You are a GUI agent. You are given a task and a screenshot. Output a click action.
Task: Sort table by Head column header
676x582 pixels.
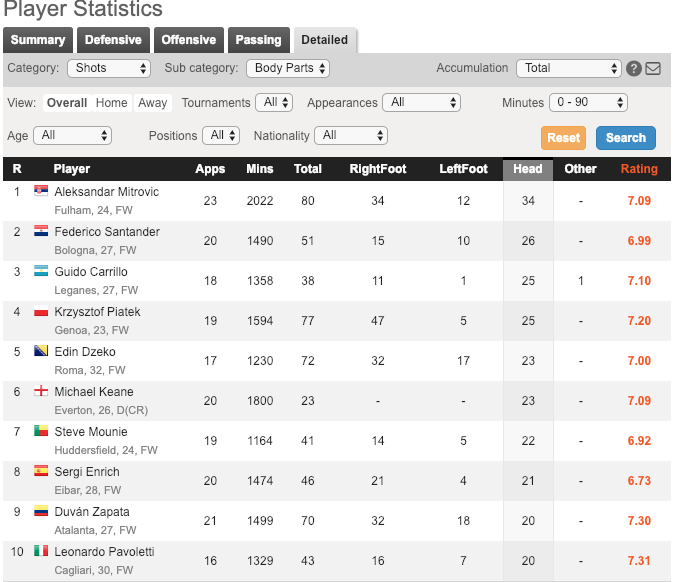[527, 169]
